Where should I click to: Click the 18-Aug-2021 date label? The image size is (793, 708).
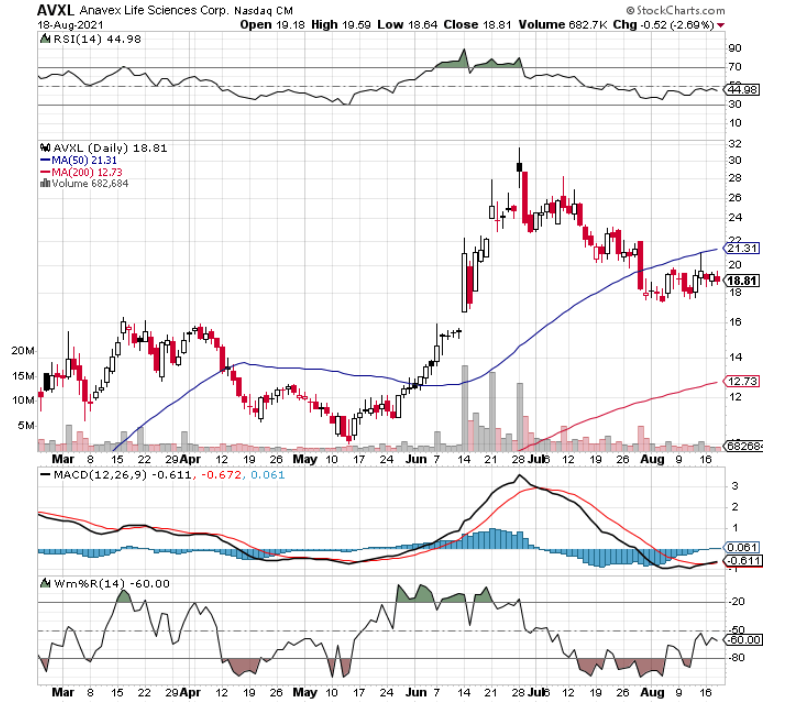pyautogui.click(x=70, y=25)
